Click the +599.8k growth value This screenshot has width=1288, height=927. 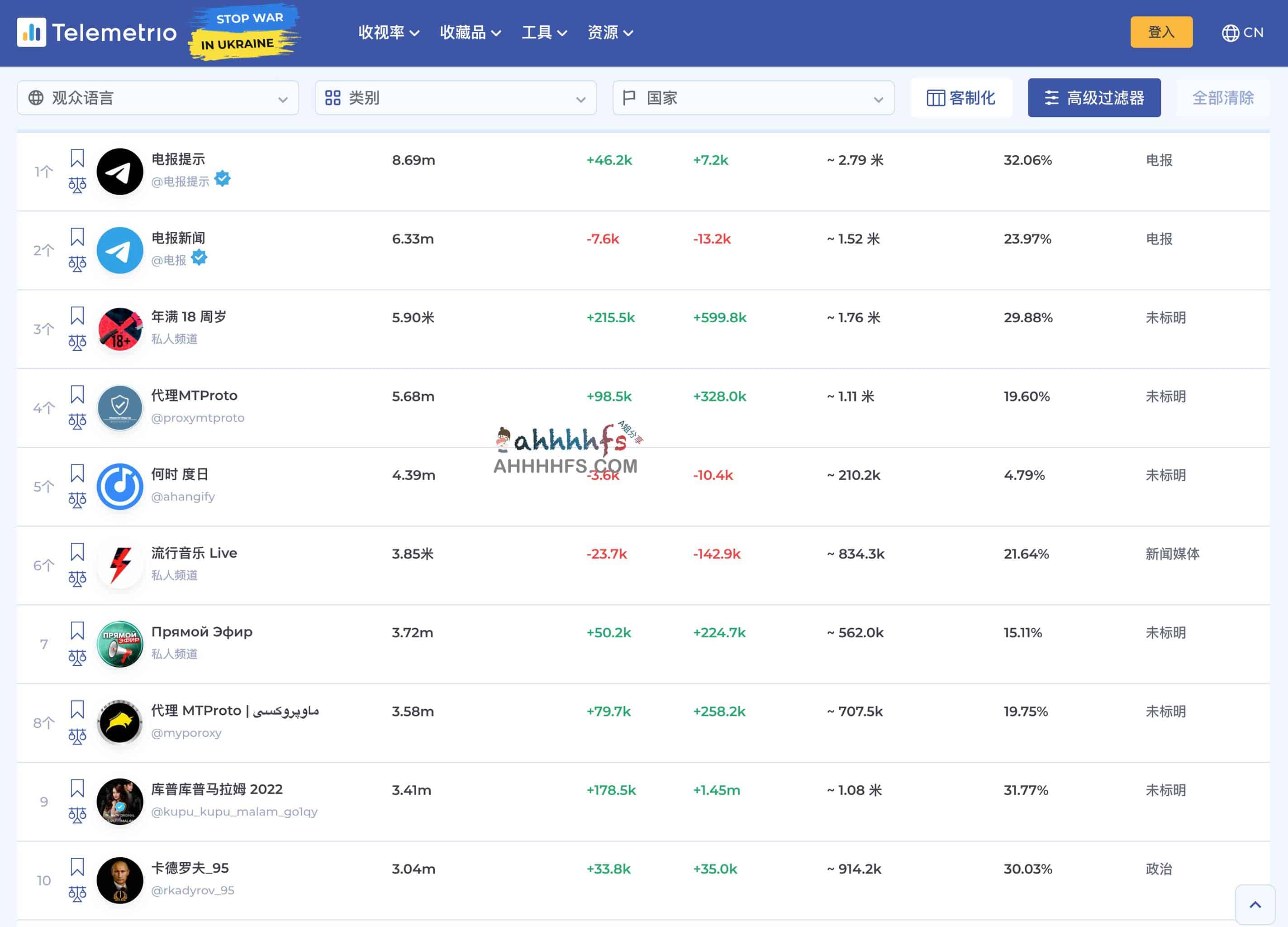(719, 318)
